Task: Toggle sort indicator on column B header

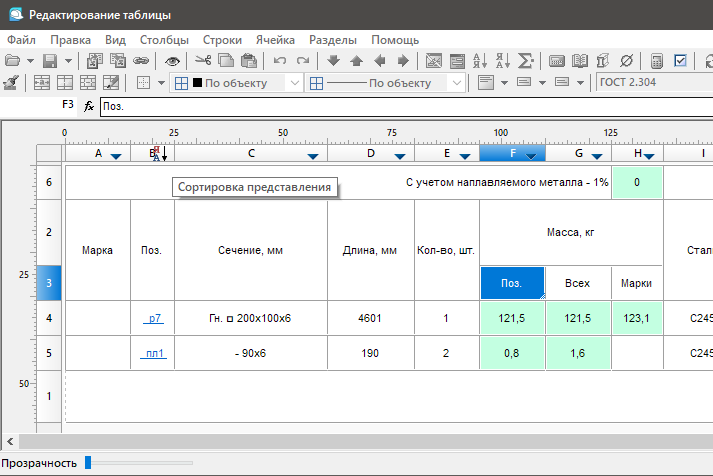Action: [x=159, y=153]
